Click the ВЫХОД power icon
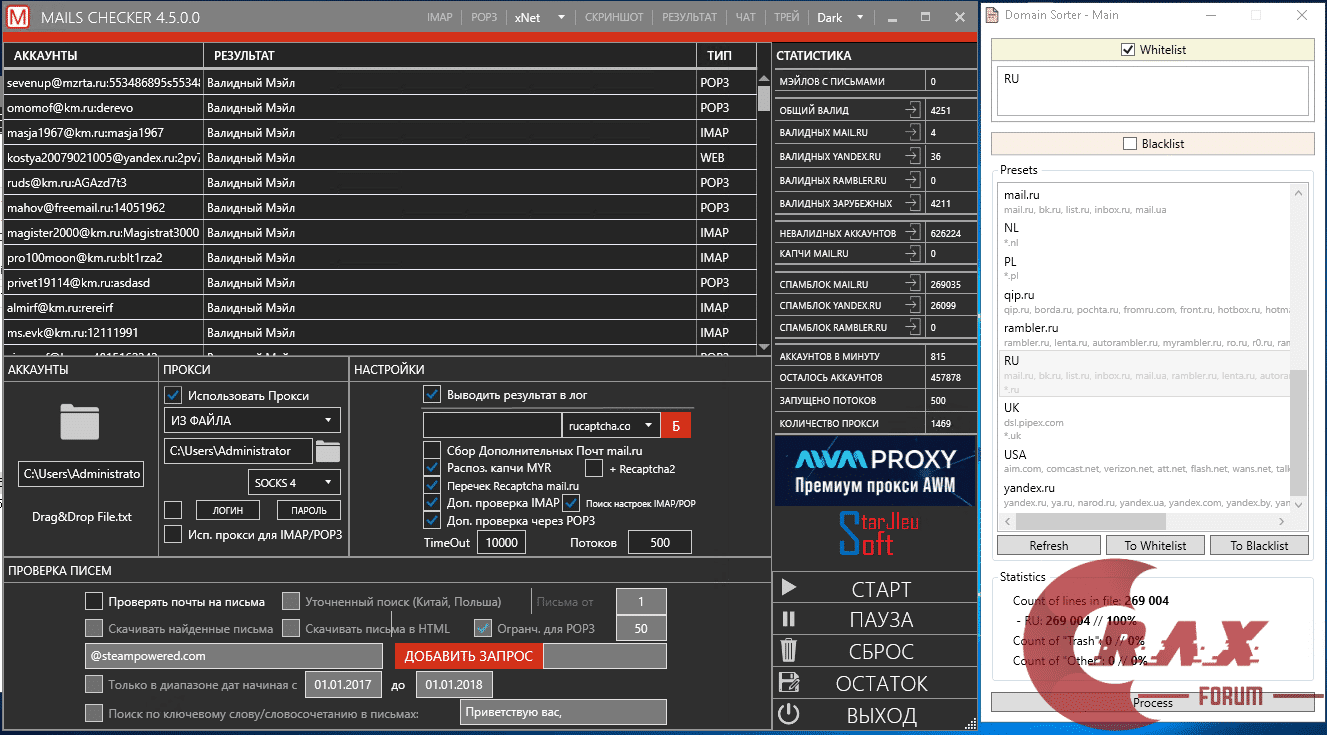The height and width of the screenshot is (735, 1327). [x=788, y=715]
